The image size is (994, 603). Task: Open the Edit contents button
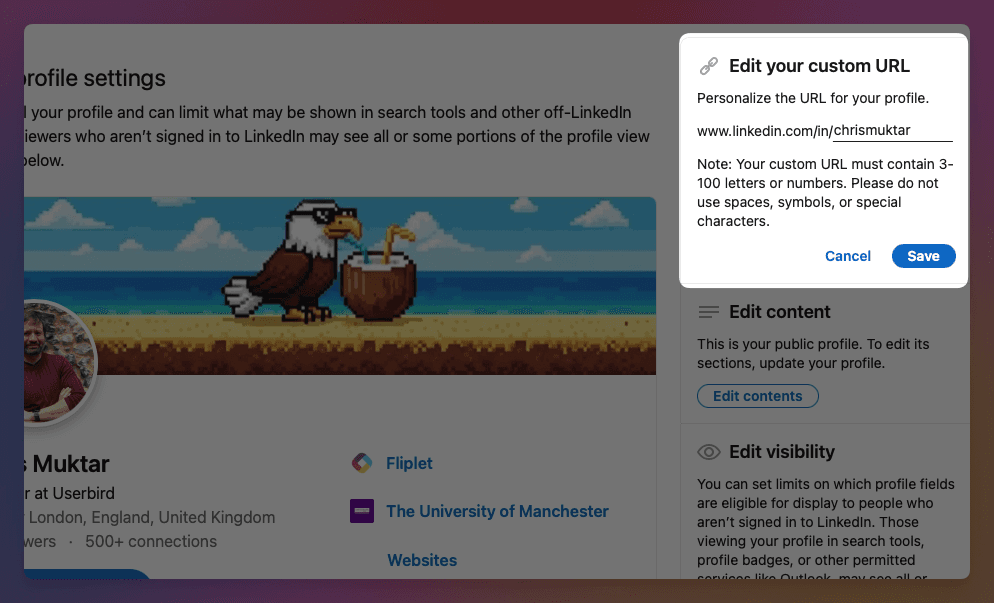tap(757, 396)
